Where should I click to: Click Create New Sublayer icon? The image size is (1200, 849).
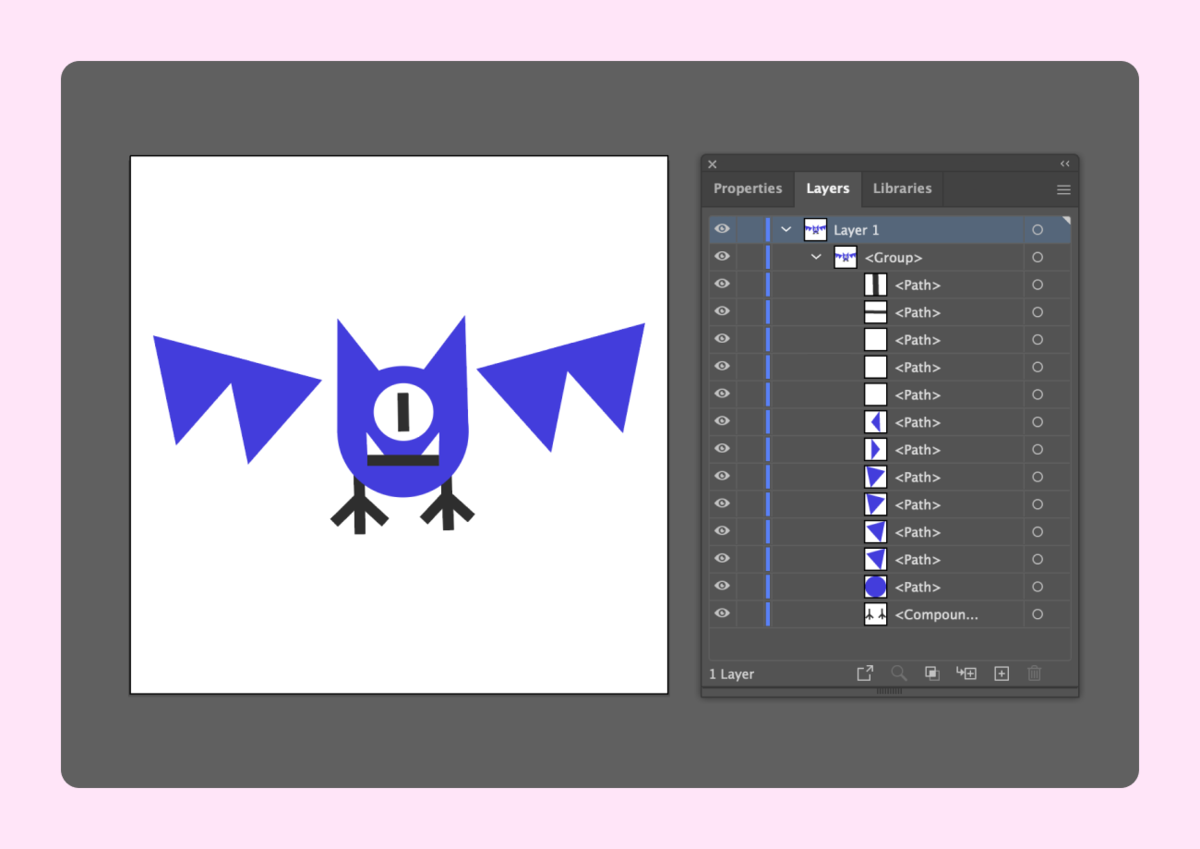tap(966, 674)
